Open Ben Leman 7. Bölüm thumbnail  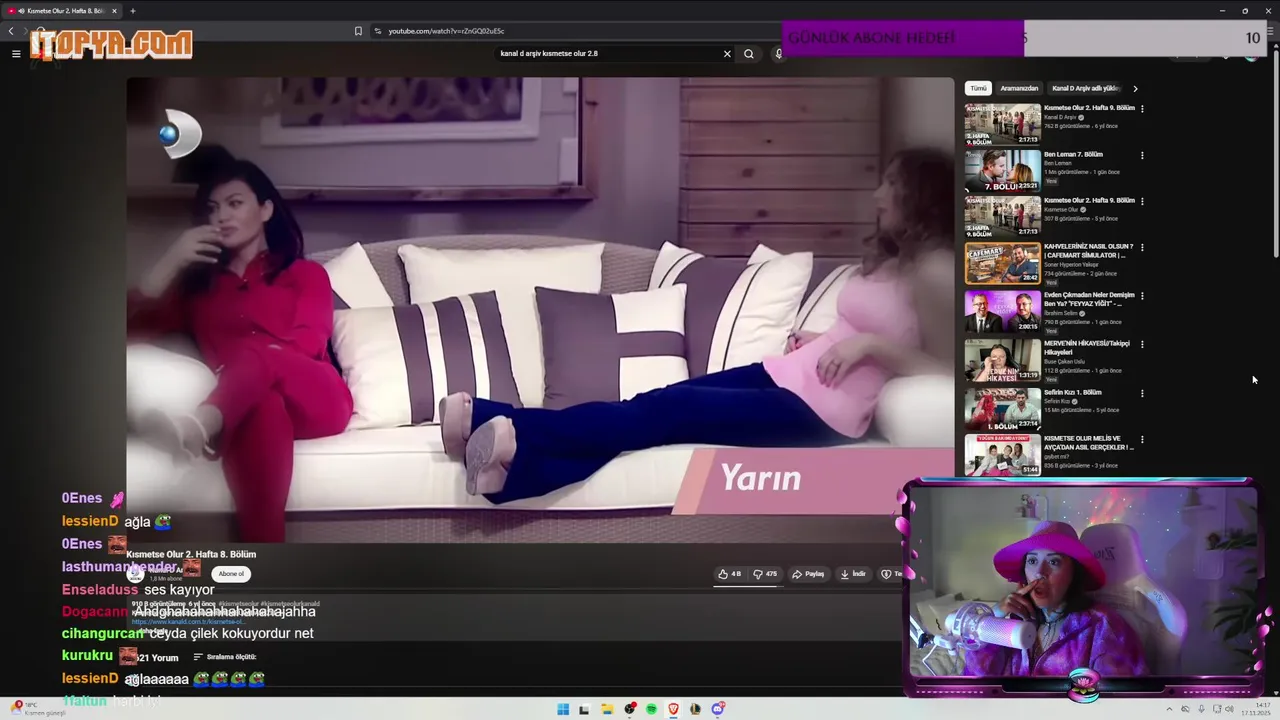tap(1002, 170)
